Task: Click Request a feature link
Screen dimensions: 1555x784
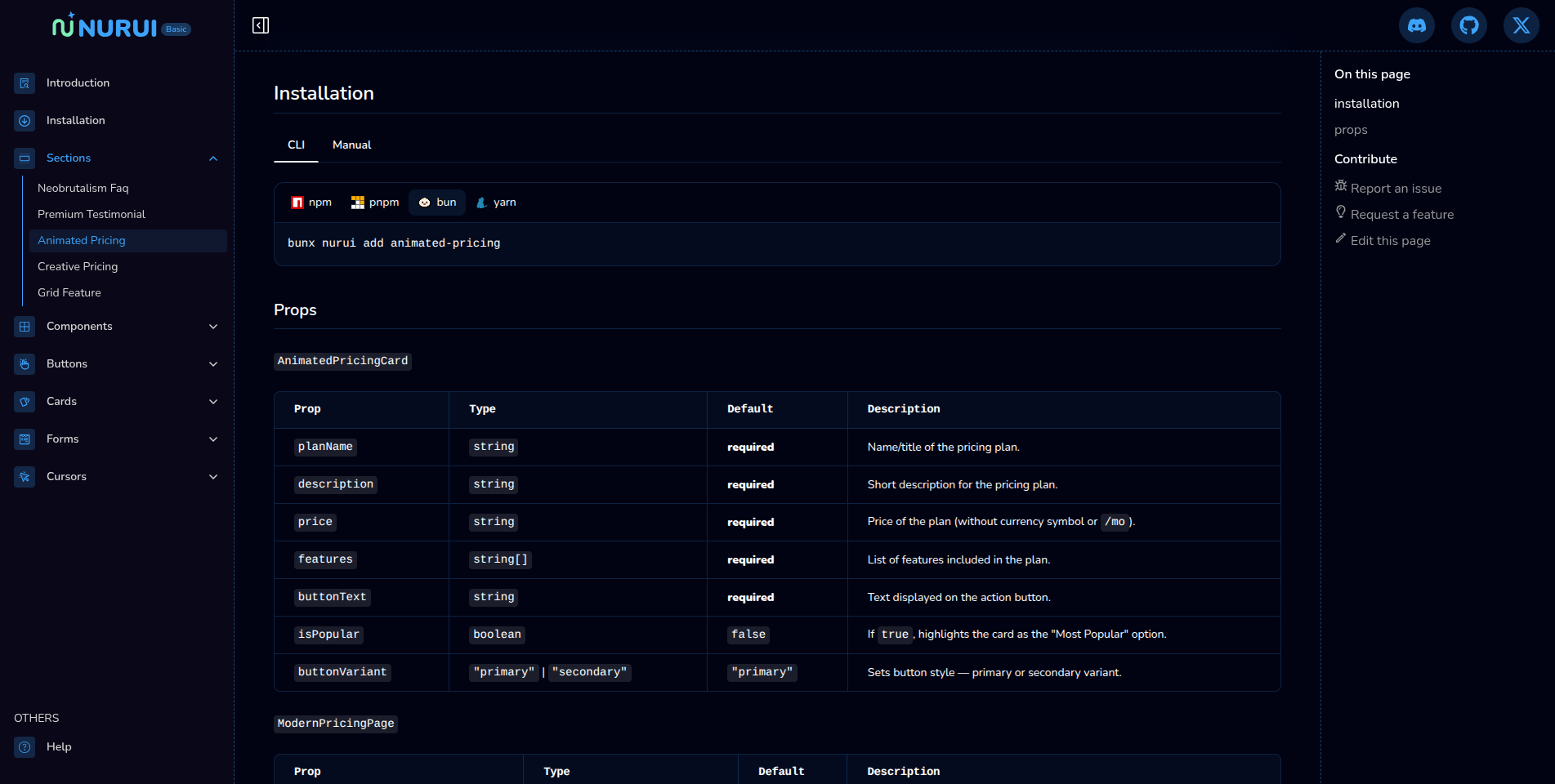Action: click(1402, 215)
